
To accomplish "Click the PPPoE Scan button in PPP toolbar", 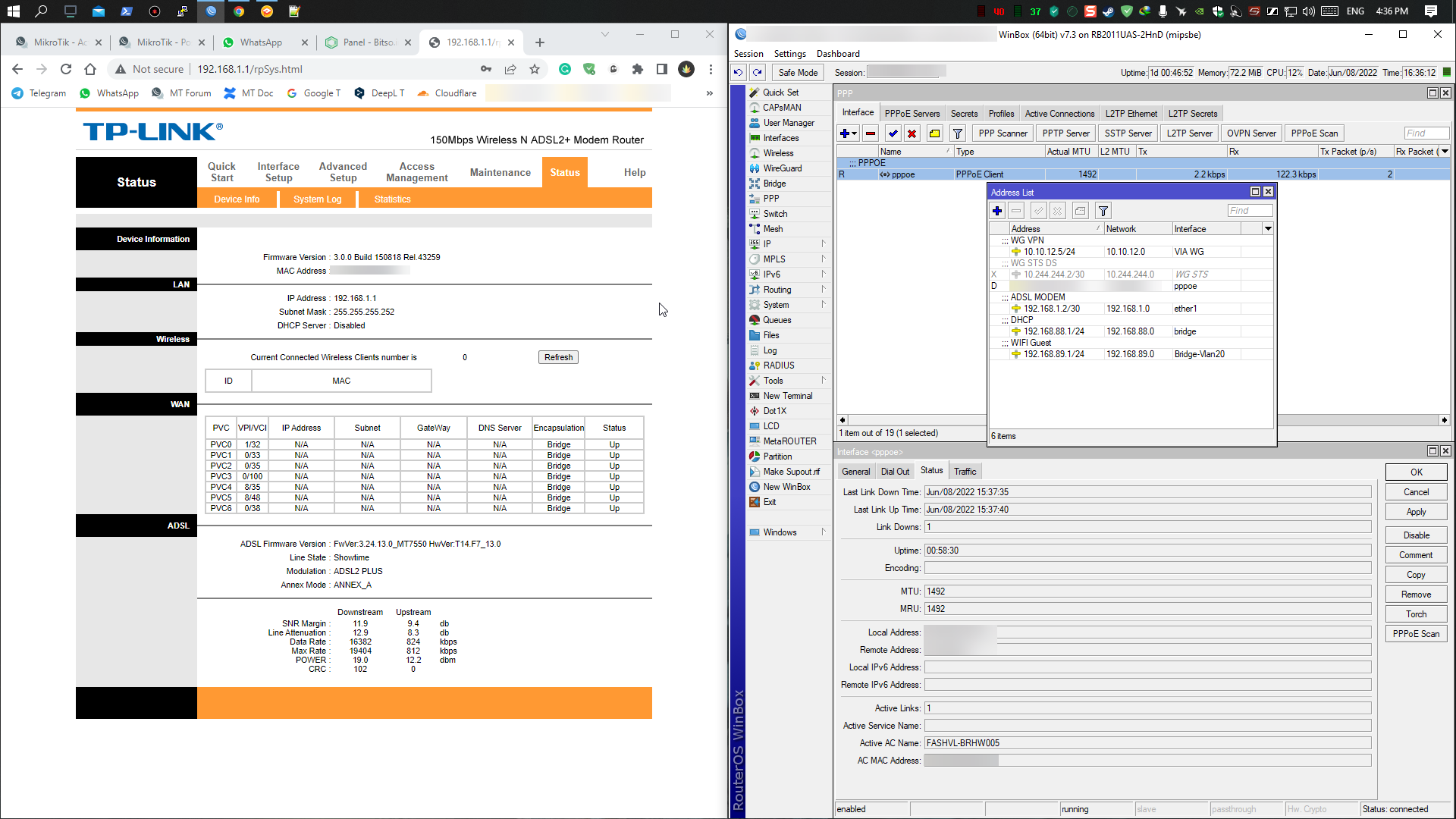I will coord(1314,133).
